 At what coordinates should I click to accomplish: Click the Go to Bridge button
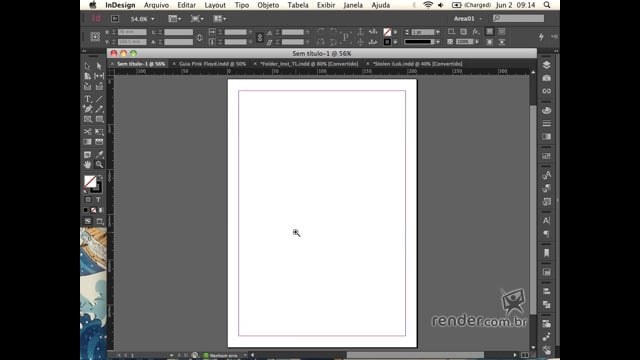115,19
